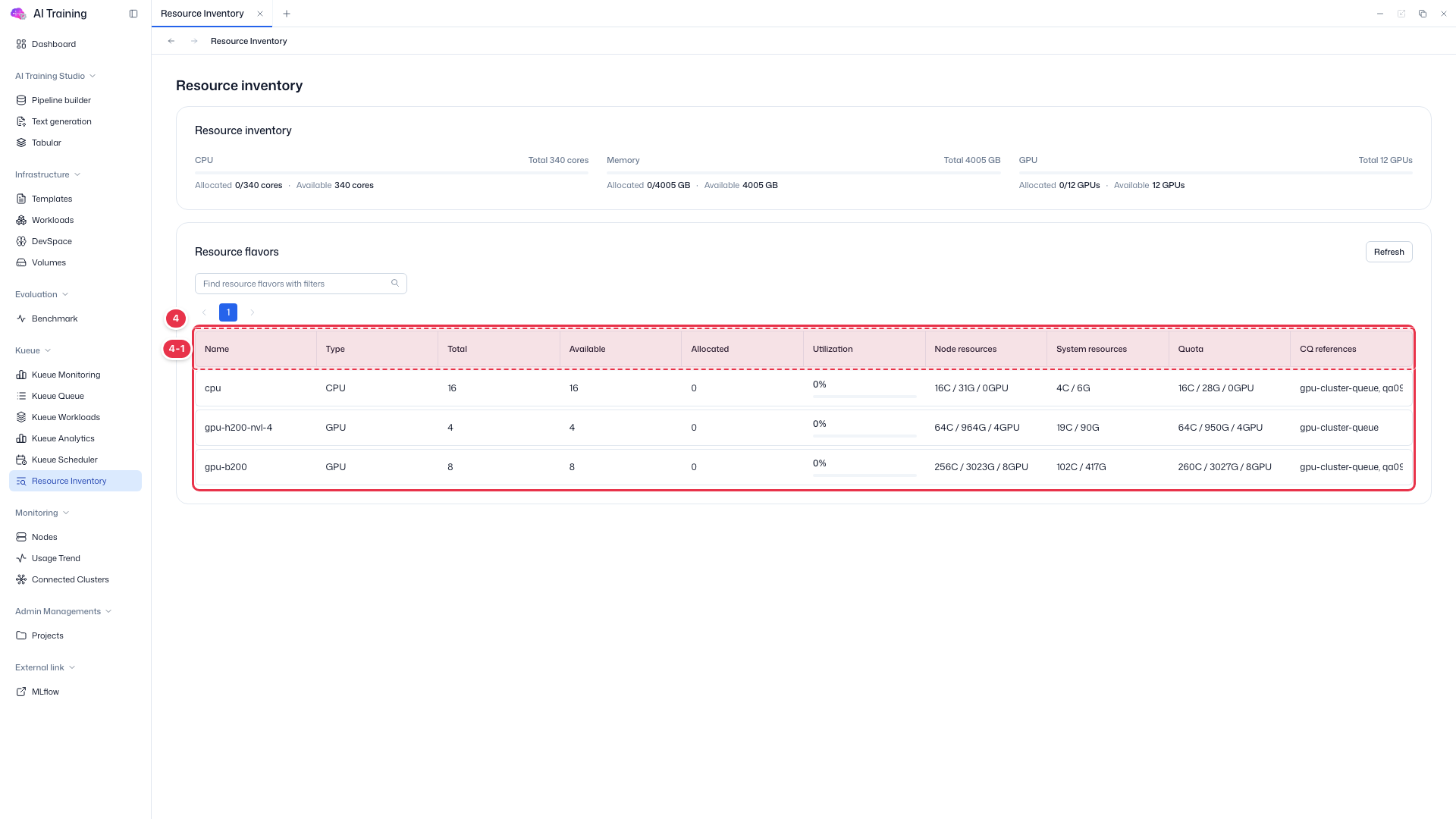
Task: Click the search magnifier icon in the filter box
Action: pyautogui.click(x=395, y=283)
